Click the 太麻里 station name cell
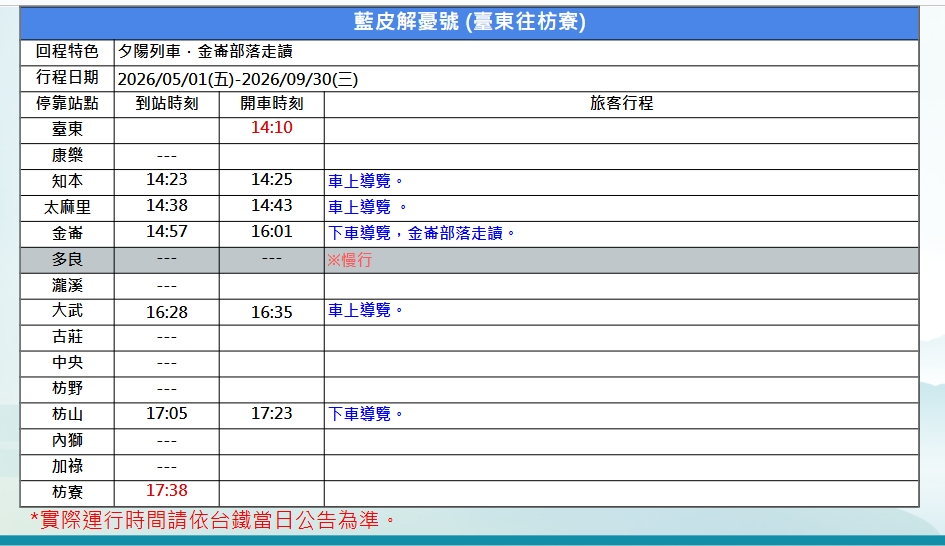This screenshot has width=945, height=546. pyautogui.click(x=67, y=207)
